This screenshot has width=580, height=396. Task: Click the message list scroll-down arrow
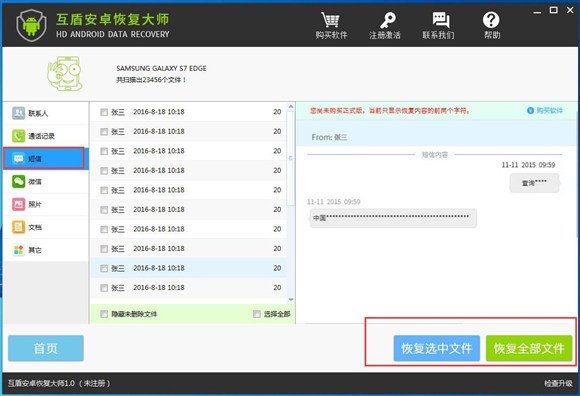tap(291, 299)
